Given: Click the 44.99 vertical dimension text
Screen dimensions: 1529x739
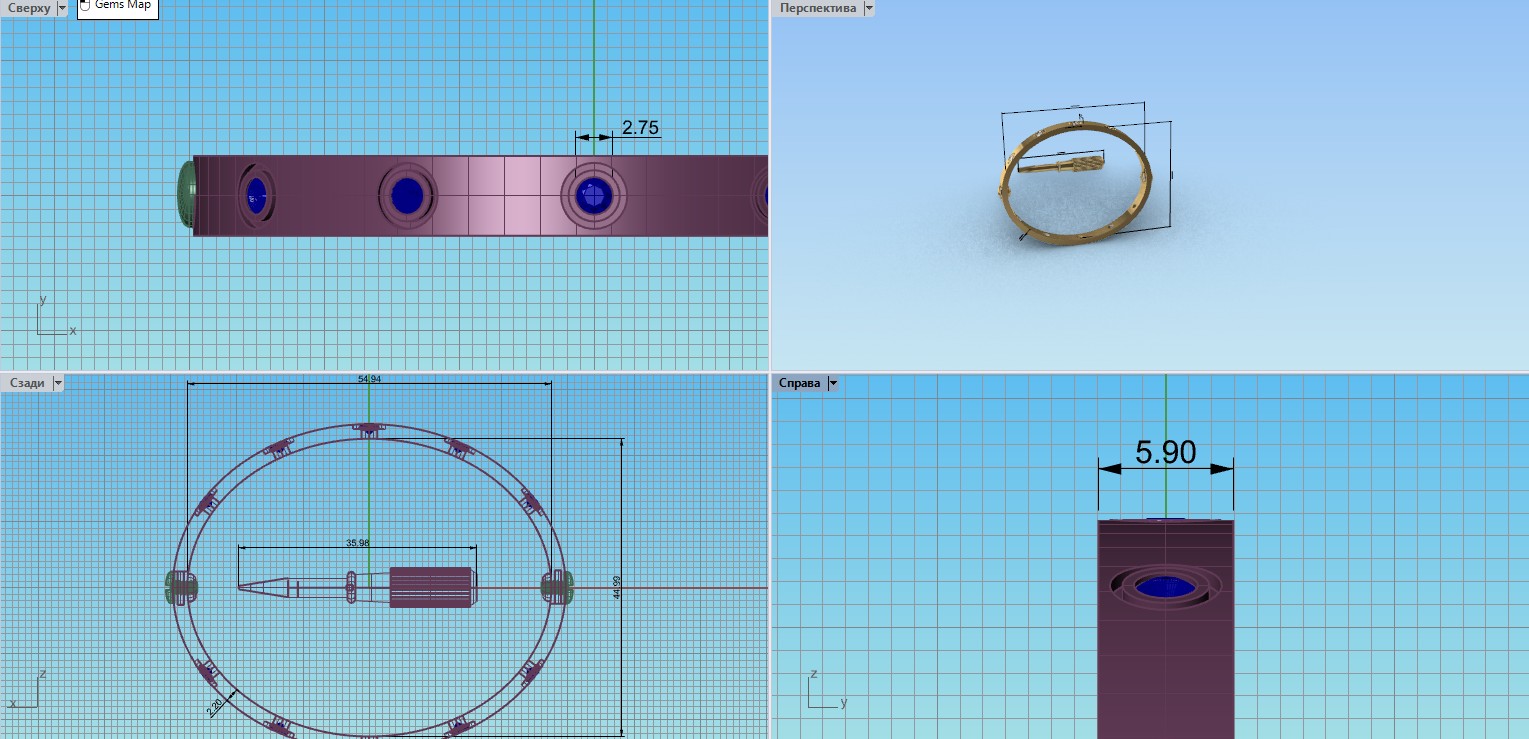Looking at the screenshot, I should tap(617, 587).
